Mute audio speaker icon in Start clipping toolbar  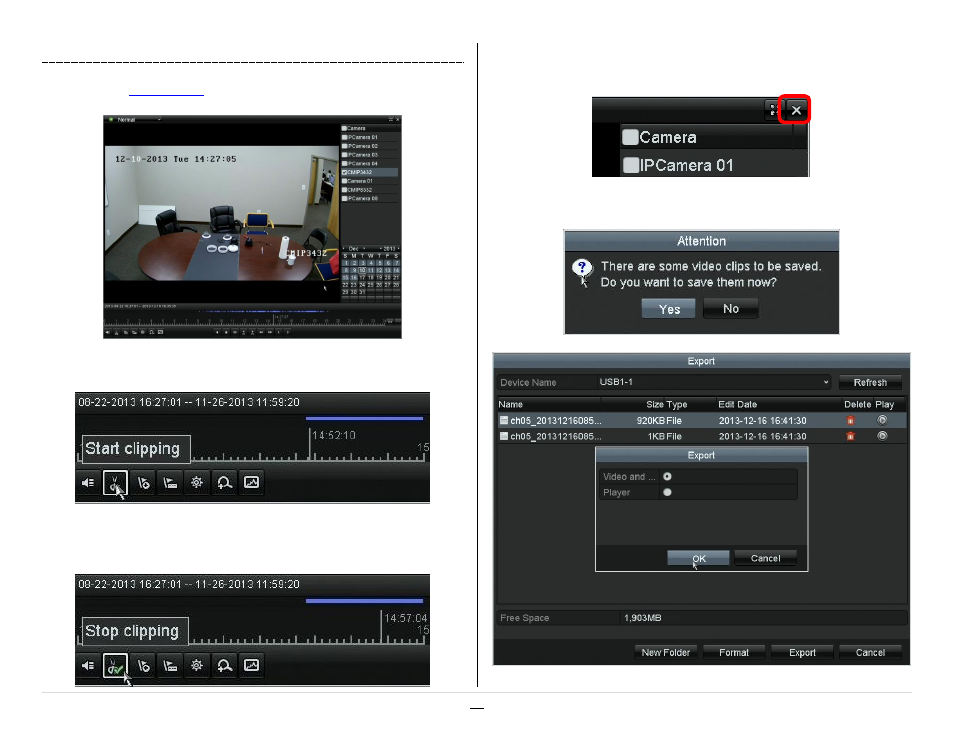click(88, 483)
